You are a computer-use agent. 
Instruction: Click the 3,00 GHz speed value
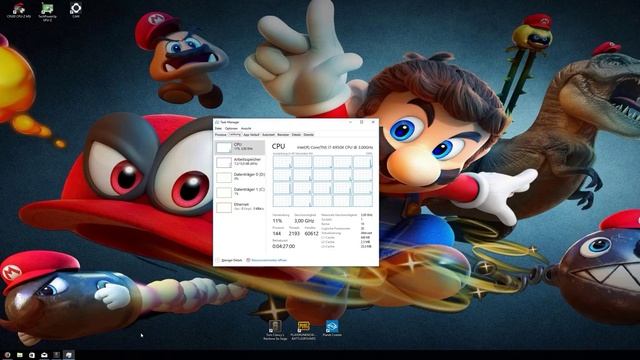point(304,221)
